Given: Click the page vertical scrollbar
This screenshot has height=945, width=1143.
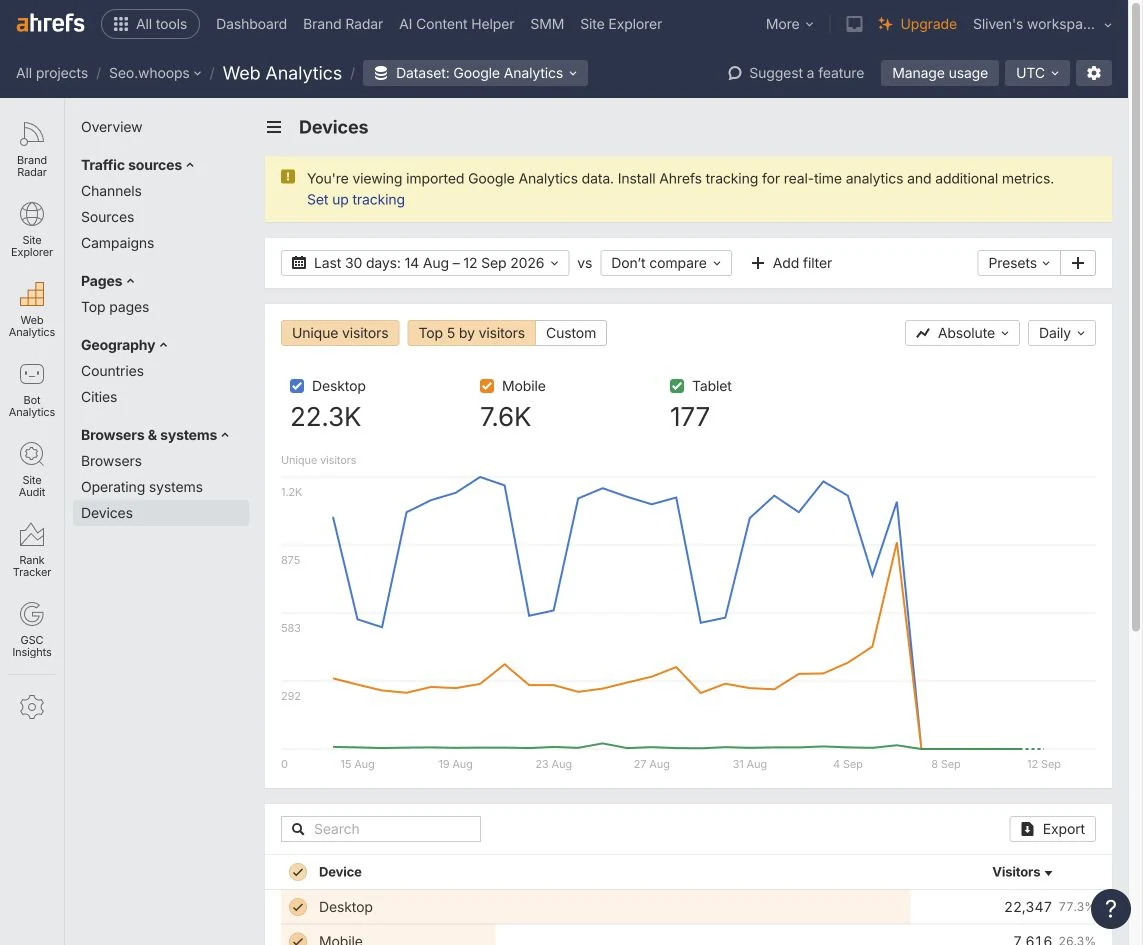Looking at the screenshot, I should [x=1136, y=315].
